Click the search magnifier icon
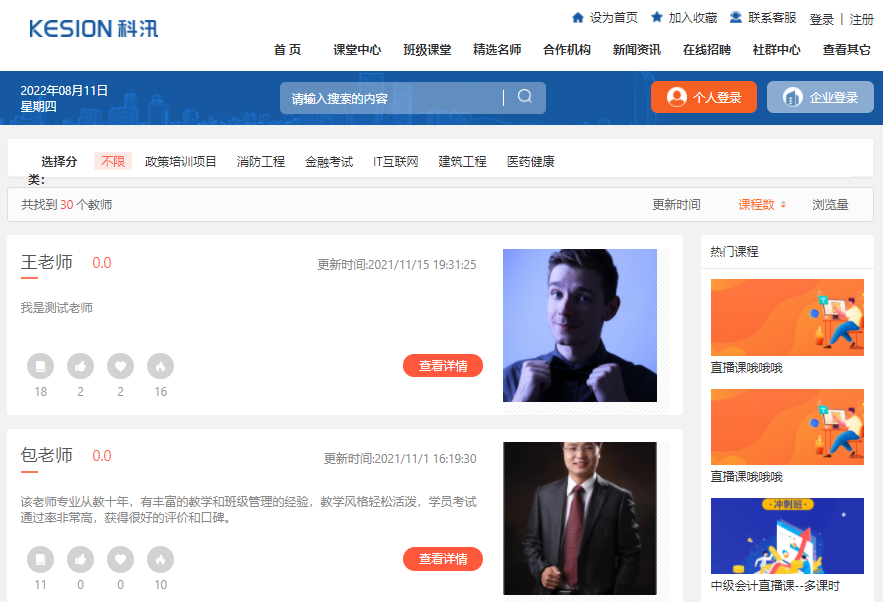The height and width of the screenshot is (602, 883). [x=524, y=97]
